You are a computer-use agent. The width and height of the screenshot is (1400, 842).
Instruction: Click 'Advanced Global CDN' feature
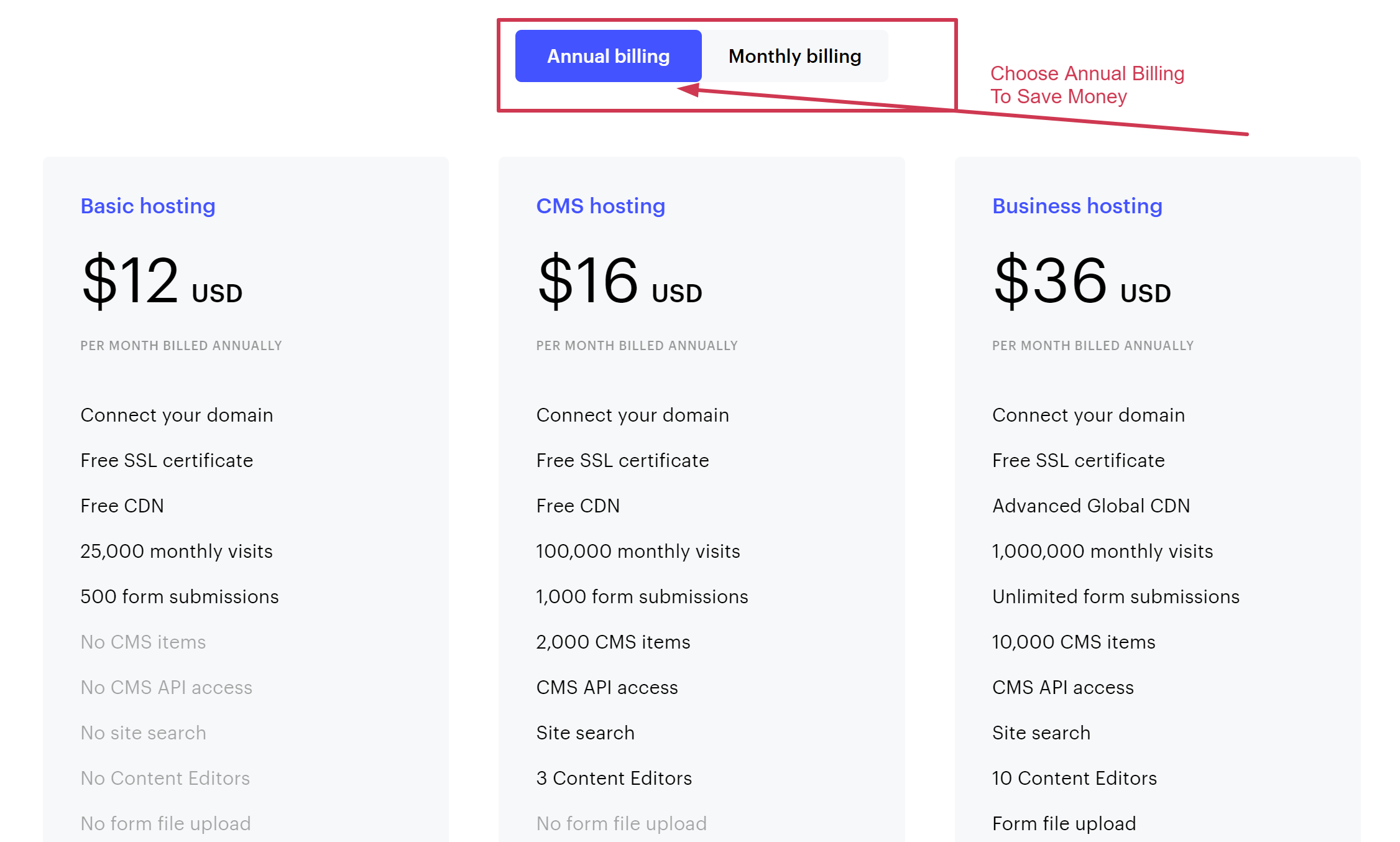point(1090,506)
